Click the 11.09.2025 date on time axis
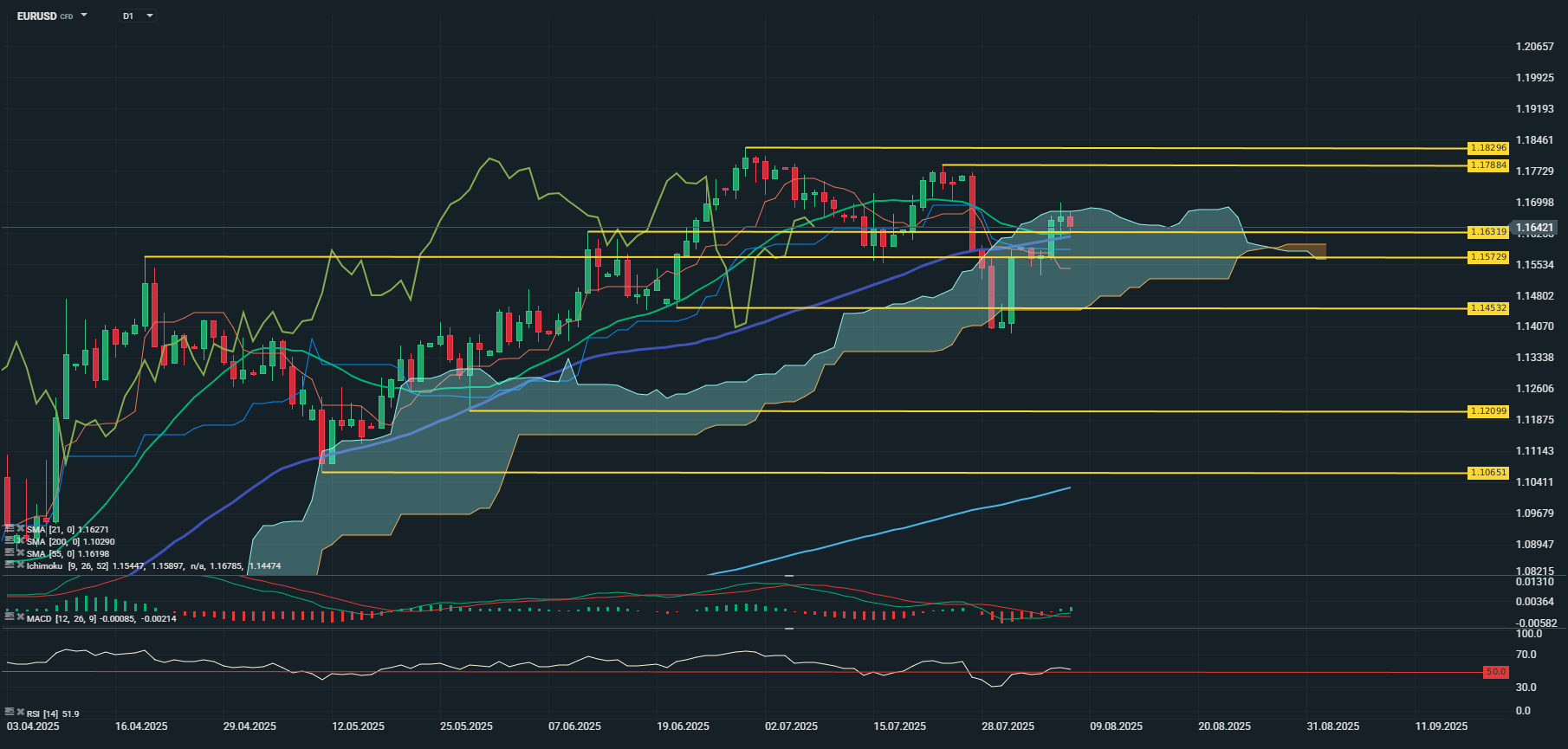 [x=1441, y=726]
